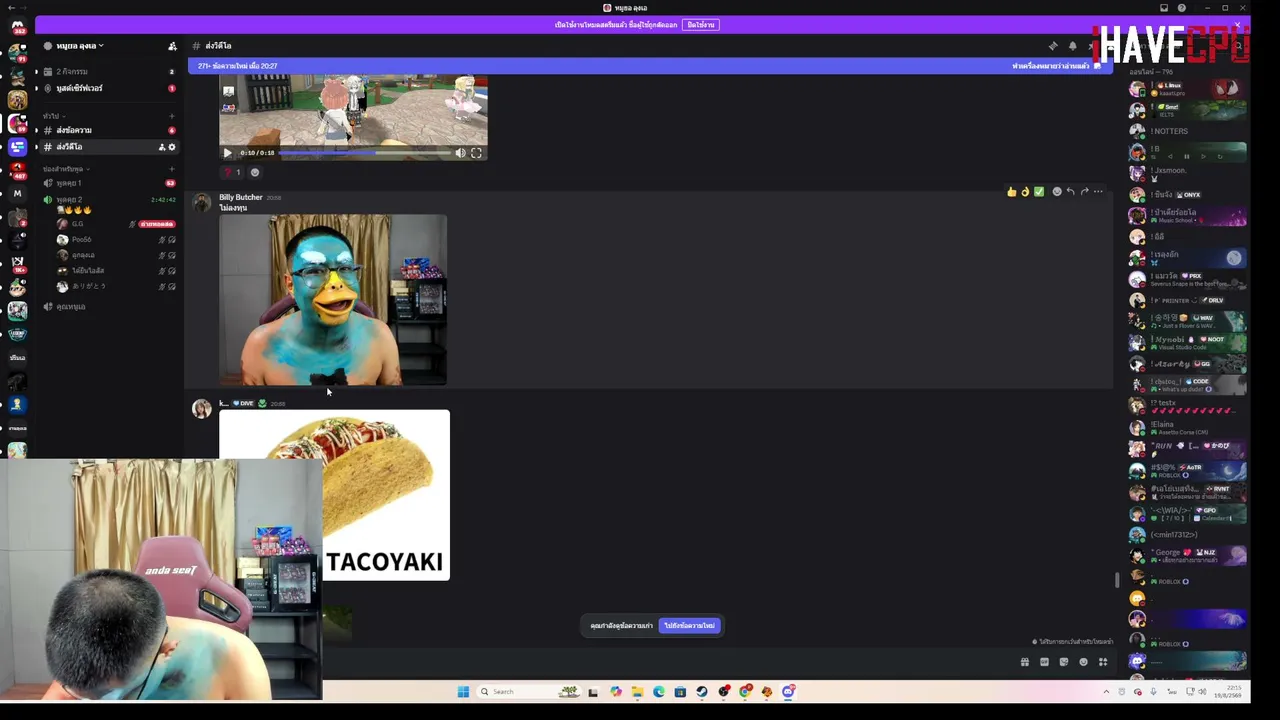Open threads icon in channel header
Image resolution: width=1280 pixels, height=720 pixels.
(x=1053, y=46)
